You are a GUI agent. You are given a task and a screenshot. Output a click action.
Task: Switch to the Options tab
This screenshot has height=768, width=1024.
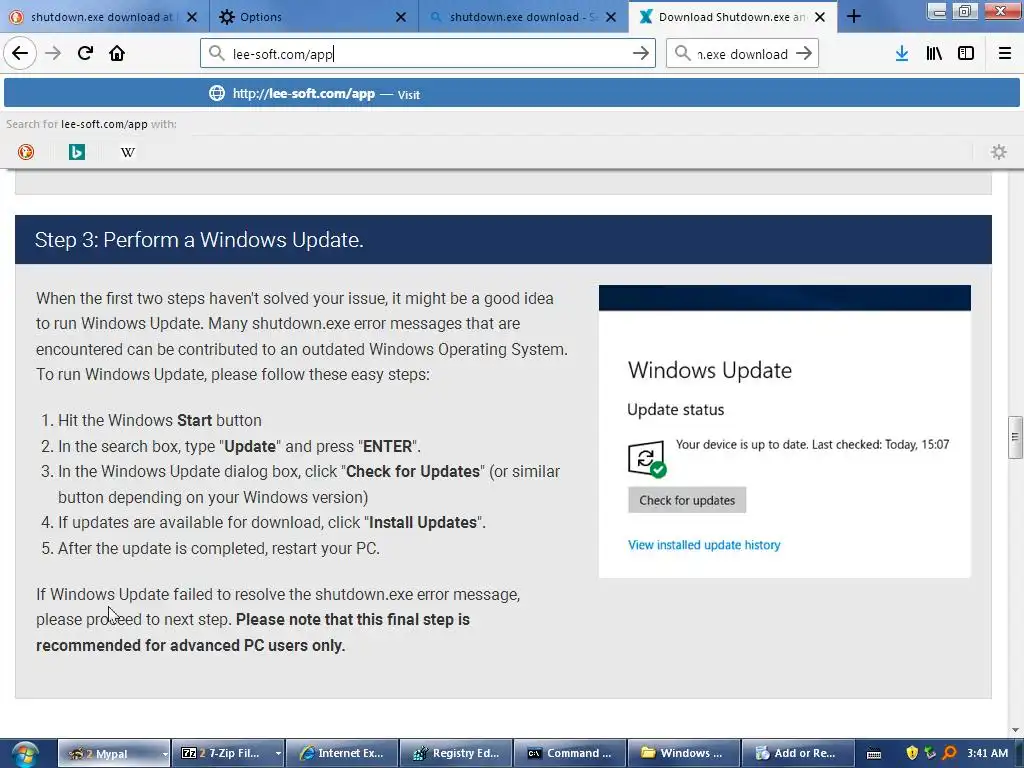314,17
